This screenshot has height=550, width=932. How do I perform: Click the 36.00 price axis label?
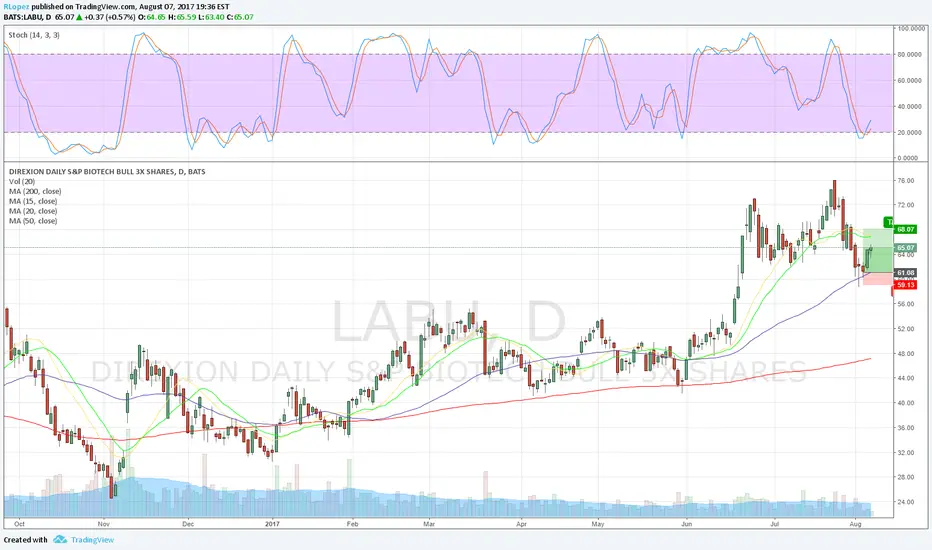tap(906, 428)
